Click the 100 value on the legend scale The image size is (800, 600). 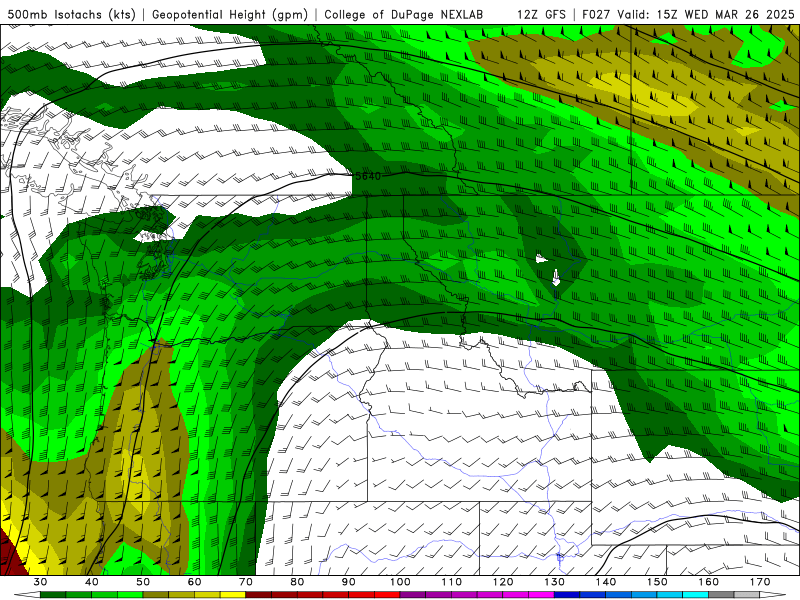tap(400, 582)
